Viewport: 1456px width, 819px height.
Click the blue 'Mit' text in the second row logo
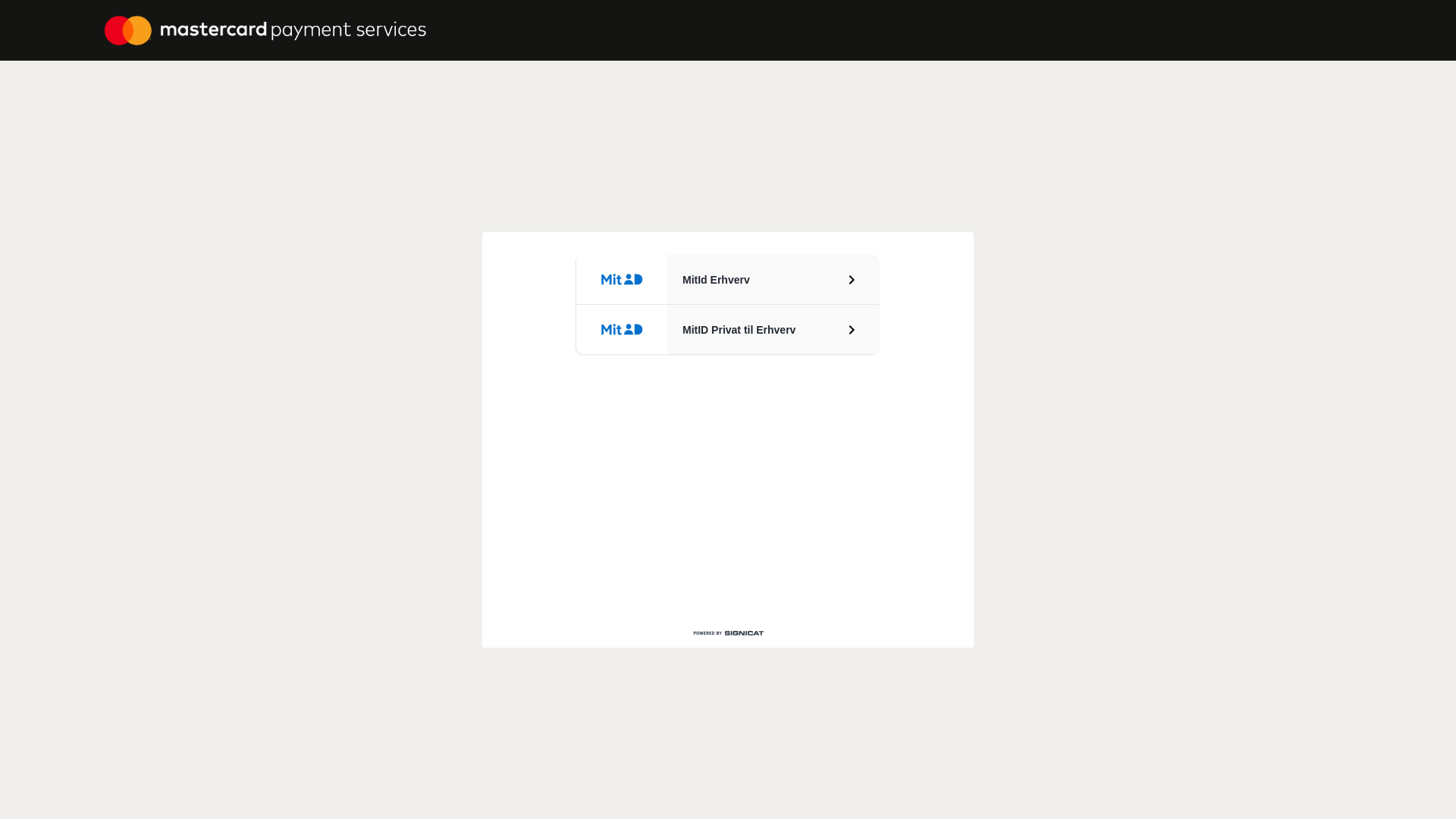pyautogui.click(x=611, y=330)
